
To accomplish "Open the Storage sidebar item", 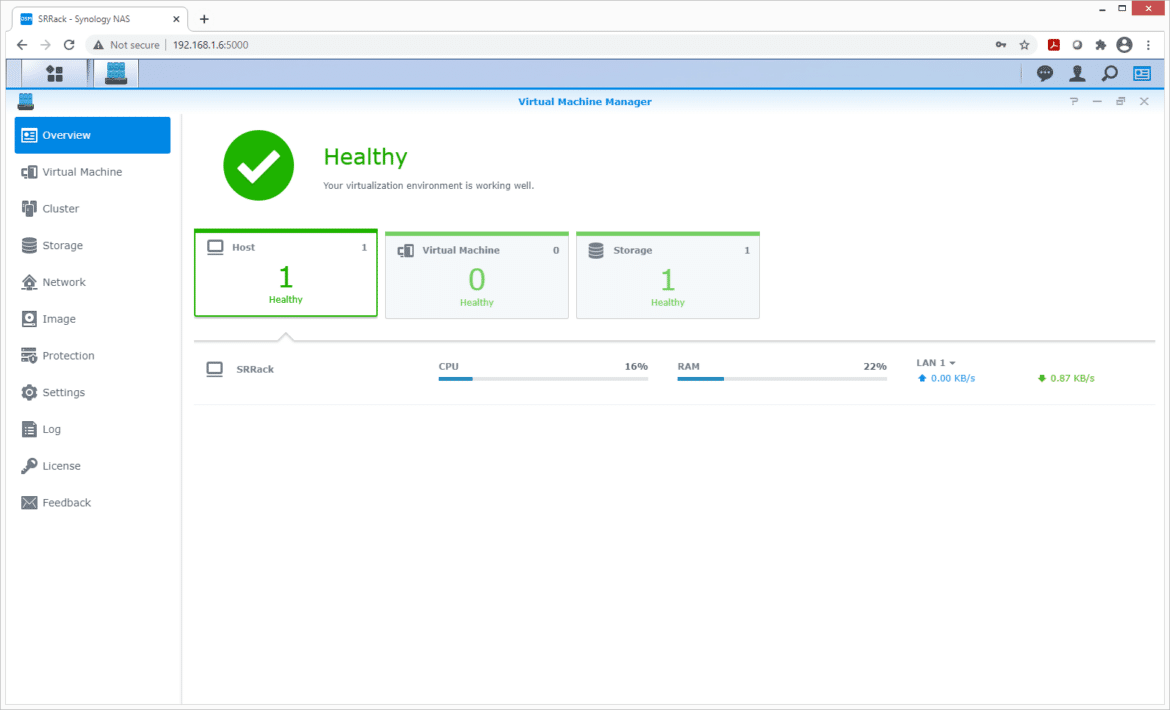I will click(93, 245).
